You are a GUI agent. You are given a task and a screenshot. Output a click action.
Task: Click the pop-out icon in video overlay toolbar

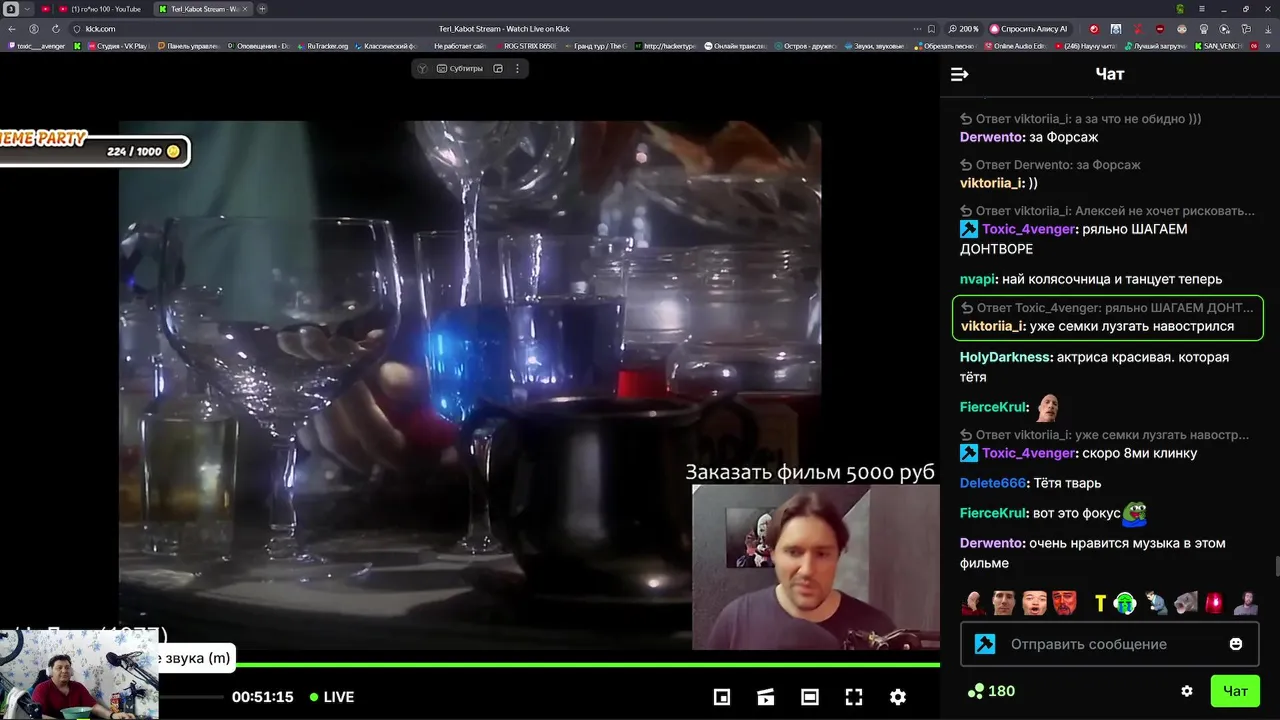(x=498, y=68)
